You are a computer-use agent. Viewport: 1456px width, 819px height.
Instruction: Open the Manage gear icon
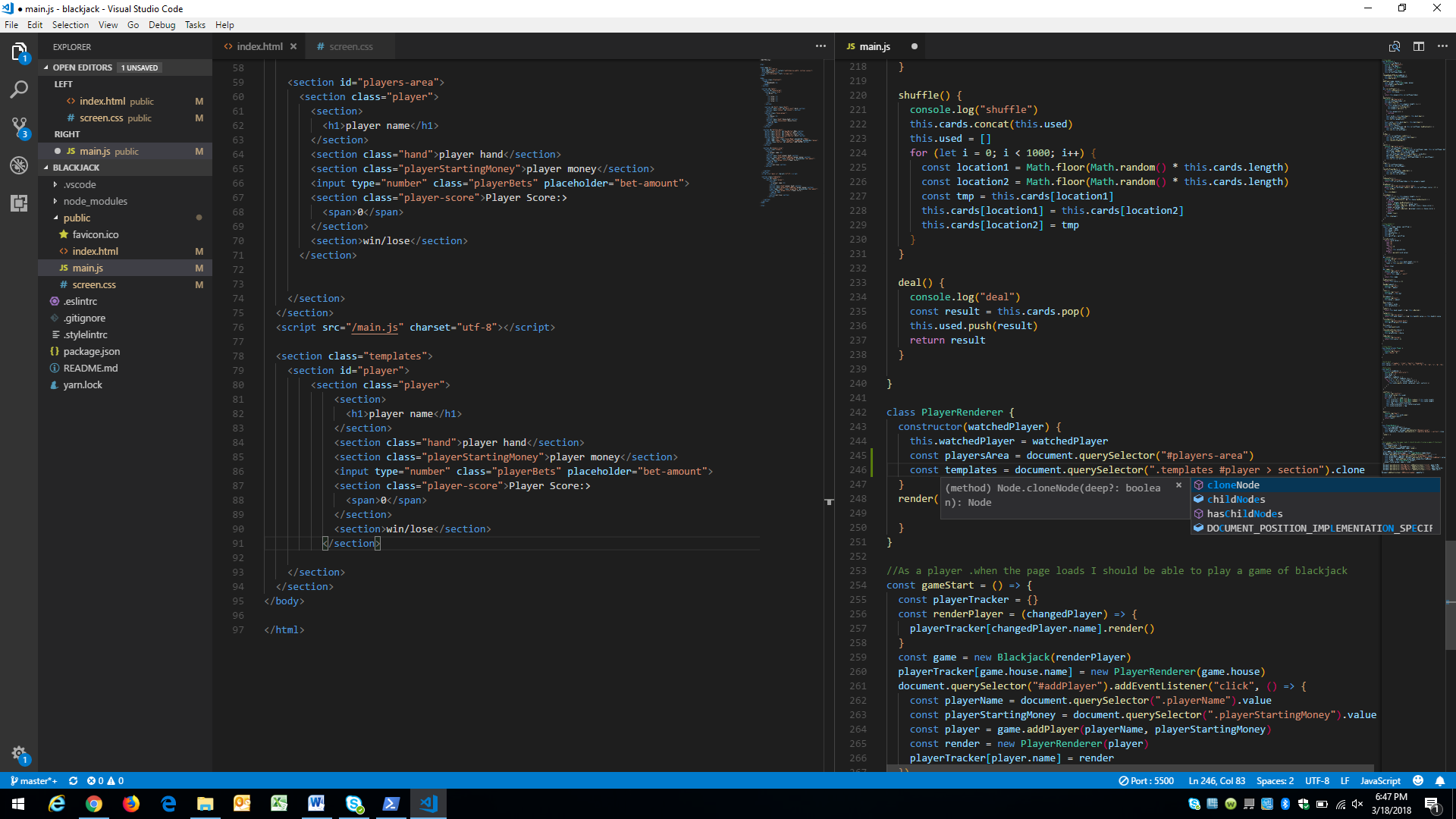pos(19,754)
